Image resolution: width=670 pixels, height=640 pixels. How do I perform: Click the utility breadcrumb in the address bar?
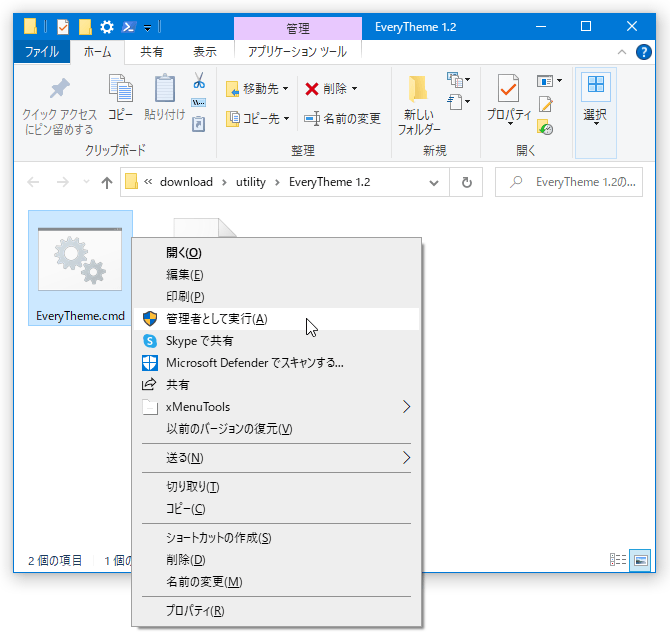pos(251,182)
